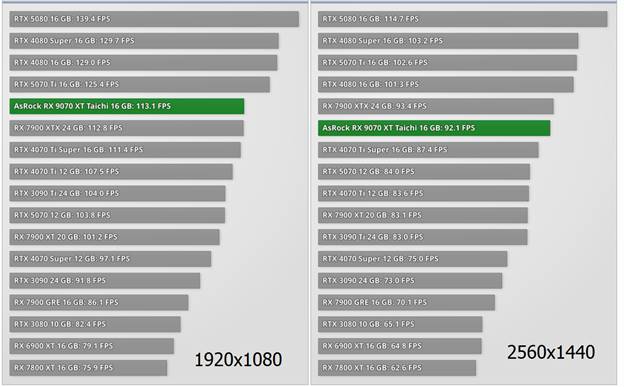Click the RTX 5070 Ti 102.6 FPS bar
The image size is (624, 387).
pos(447,63)
